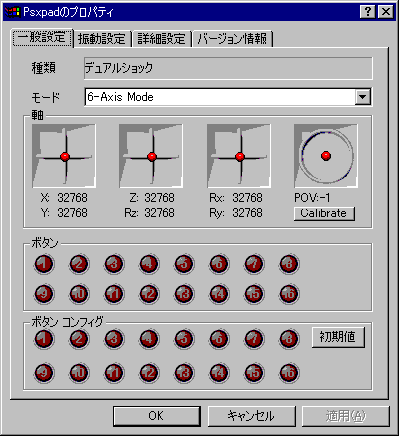
Task: Click the Psxpad title bar app icon
Action: tap(13, 12)
